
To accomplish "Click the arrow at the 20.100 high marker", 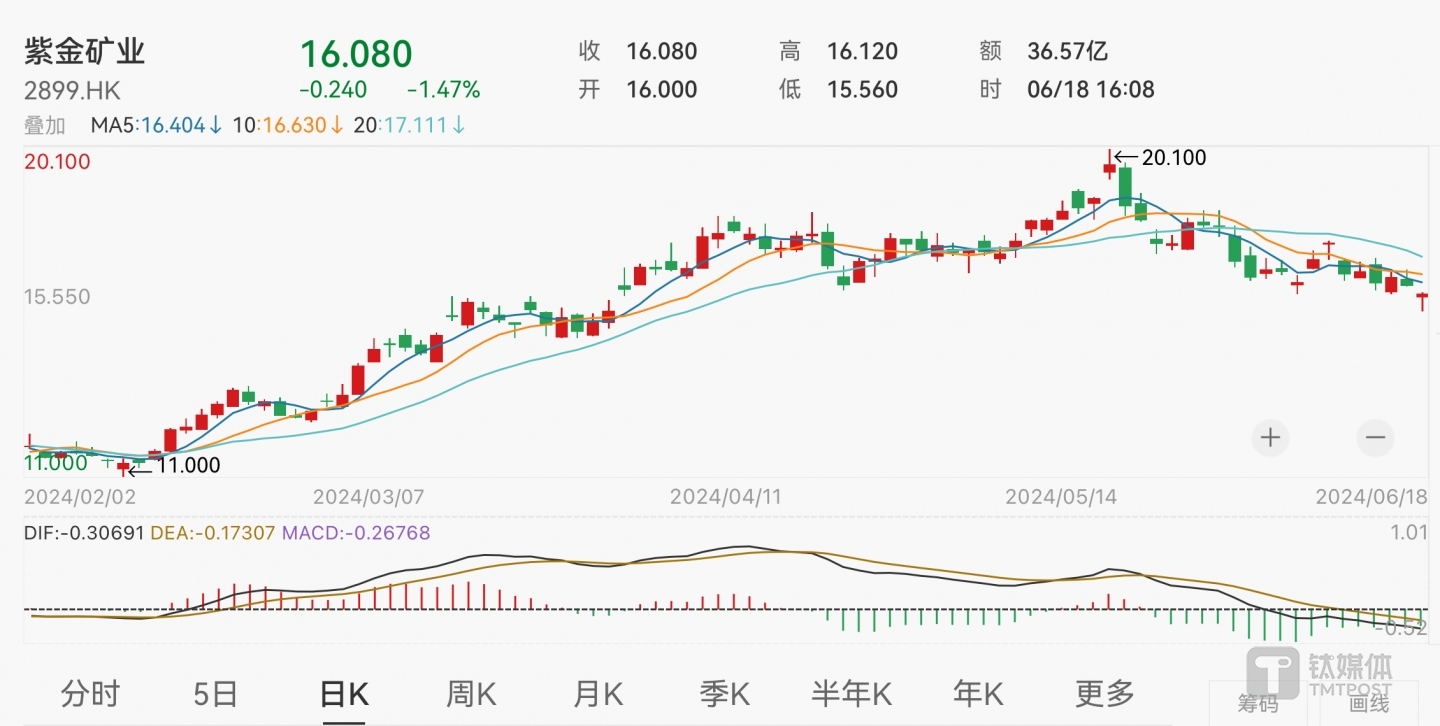I will (x=1126, y=157).
